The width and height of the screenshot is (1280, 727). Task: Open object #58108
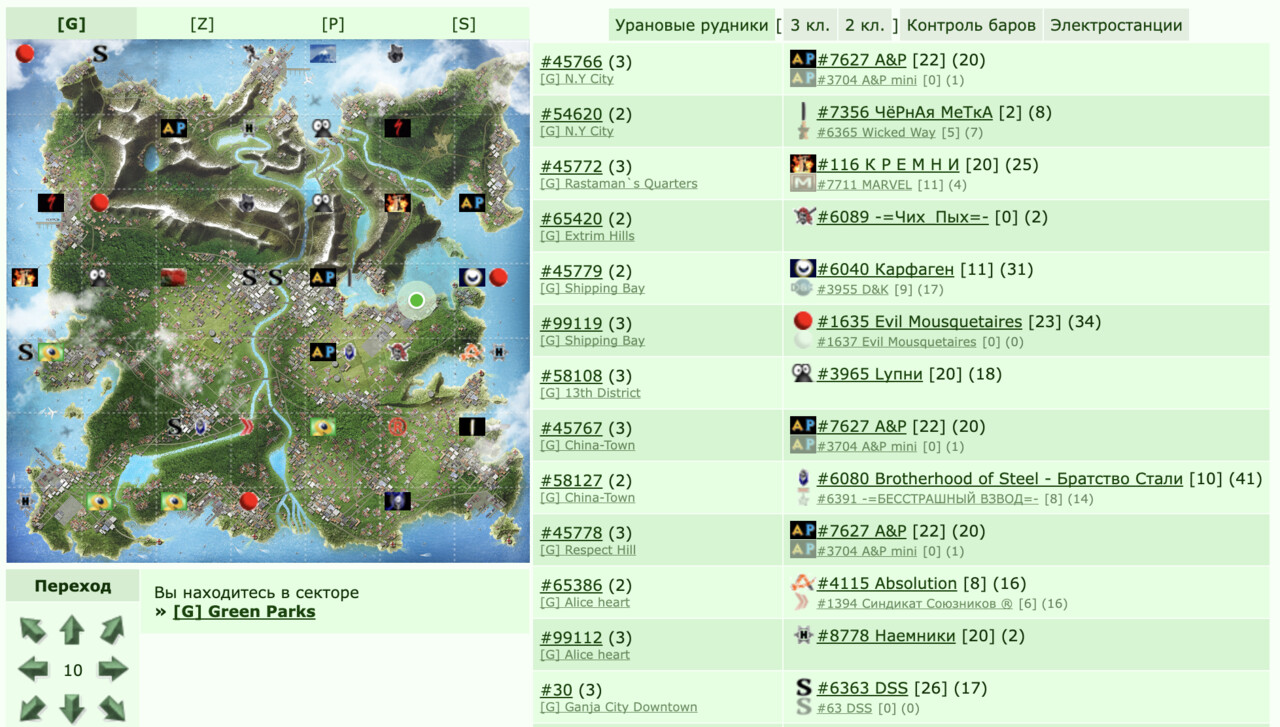571,376
